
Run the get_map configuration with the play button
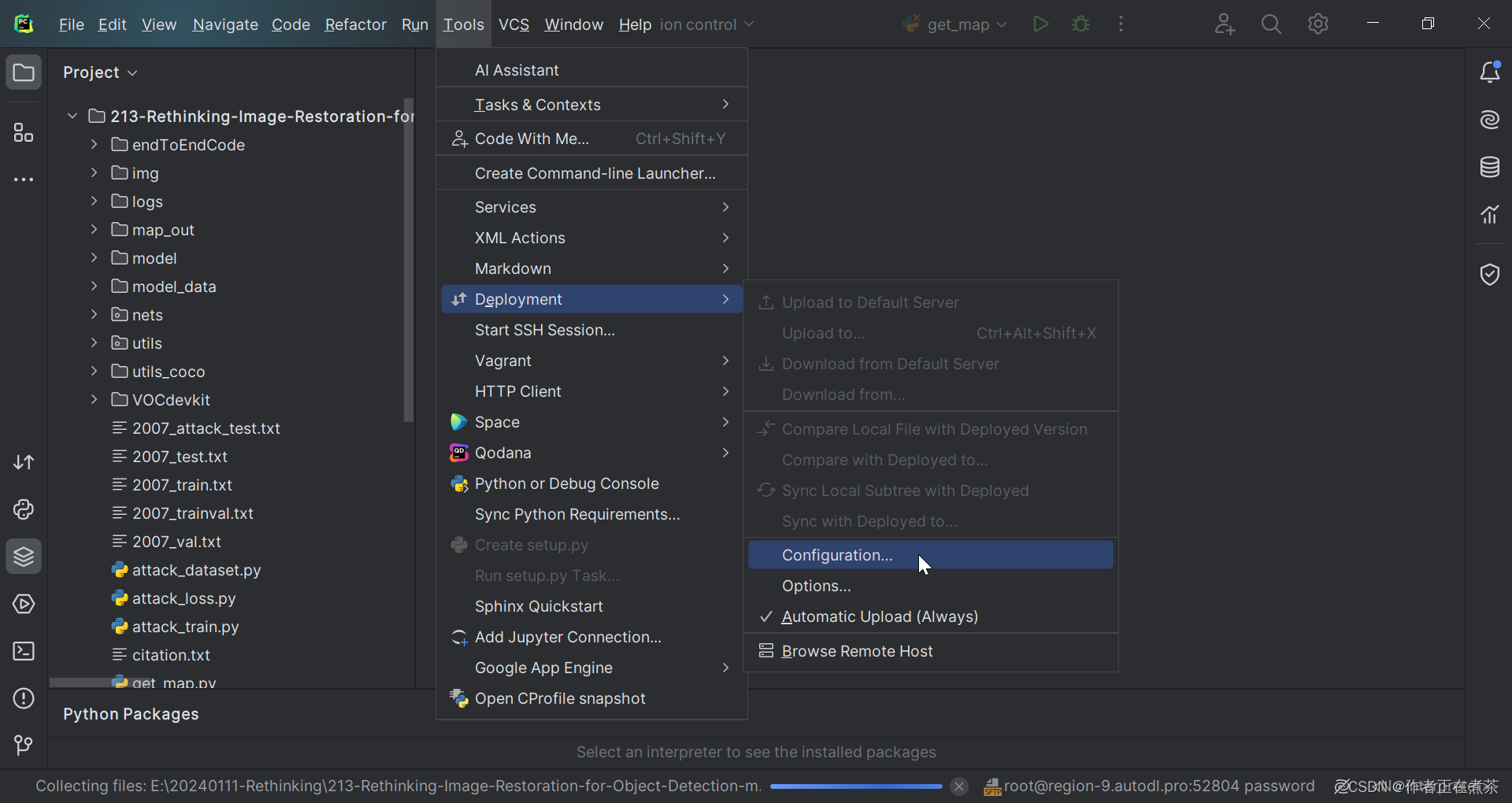1040,24
